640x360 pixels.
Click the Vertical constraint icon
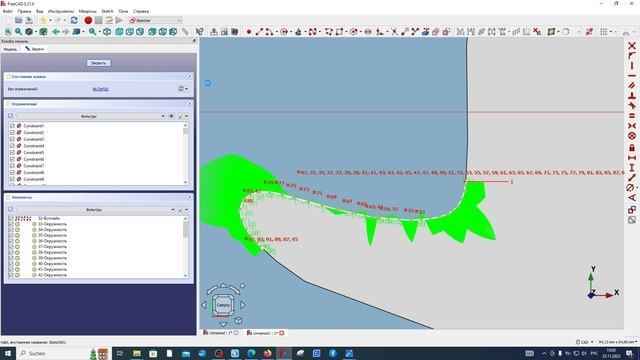[632, 66]
